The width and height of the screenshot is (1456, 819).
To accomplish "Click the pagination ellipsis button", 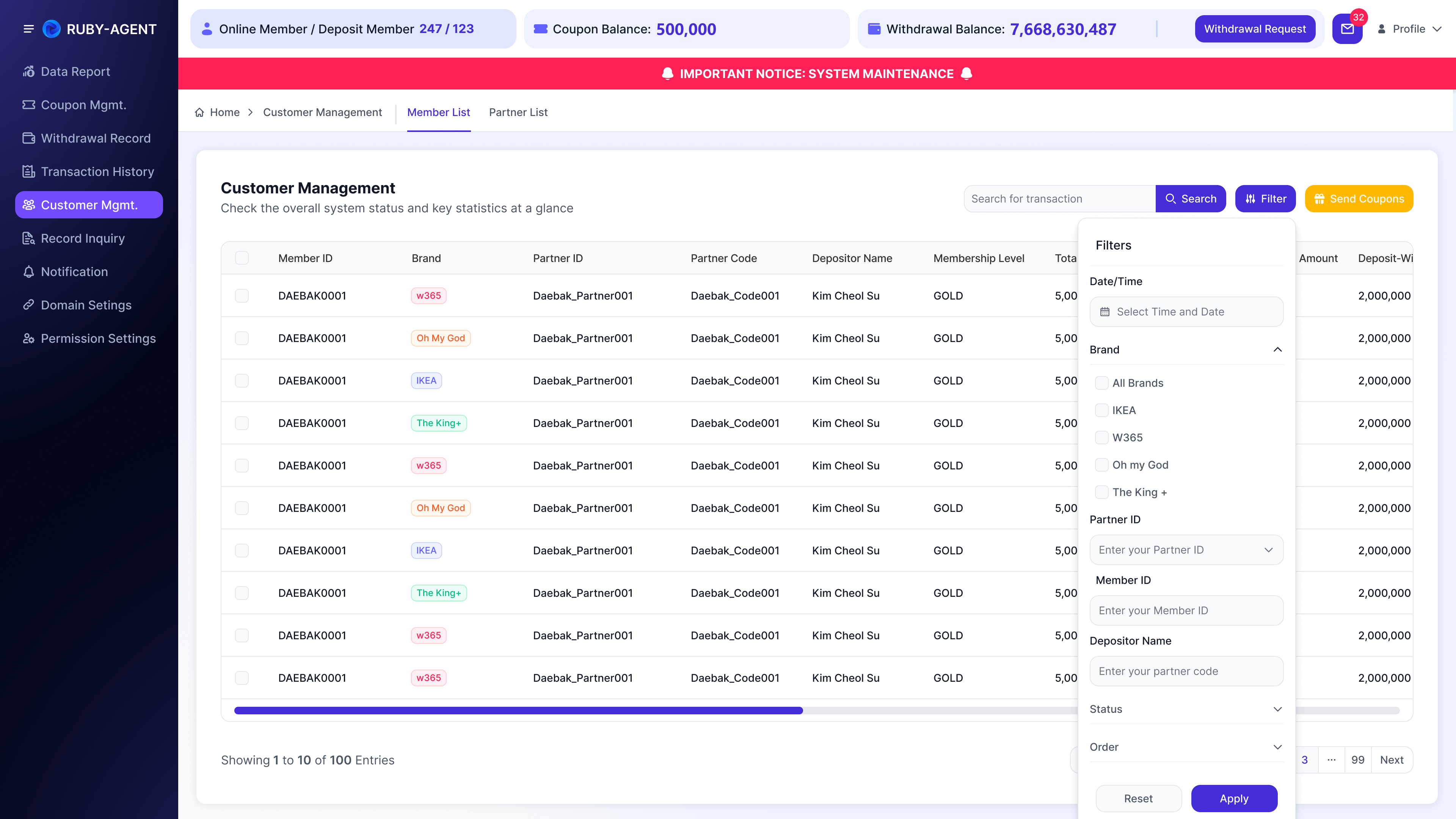I will (1332, 759).
